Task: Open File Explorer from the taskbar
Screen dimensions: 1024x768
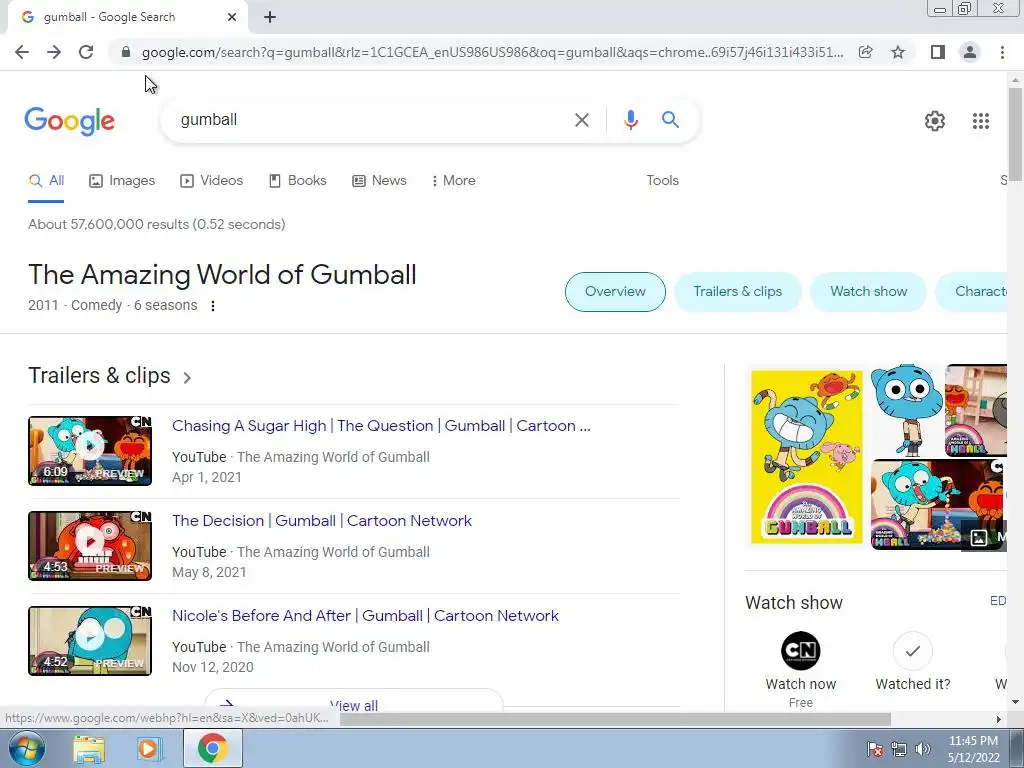Action: [89, 748]
